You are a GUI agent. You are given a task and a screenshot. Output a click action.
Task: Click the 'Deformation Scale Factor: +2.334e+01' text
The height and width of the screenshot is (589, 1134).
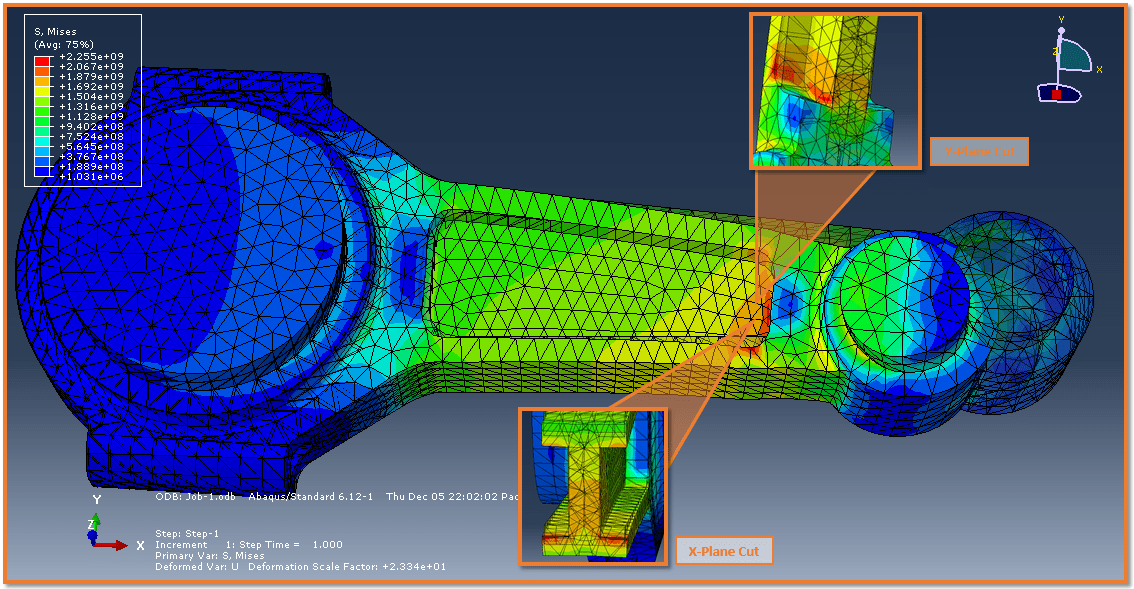pyautogui.click(x=347, y=567)
